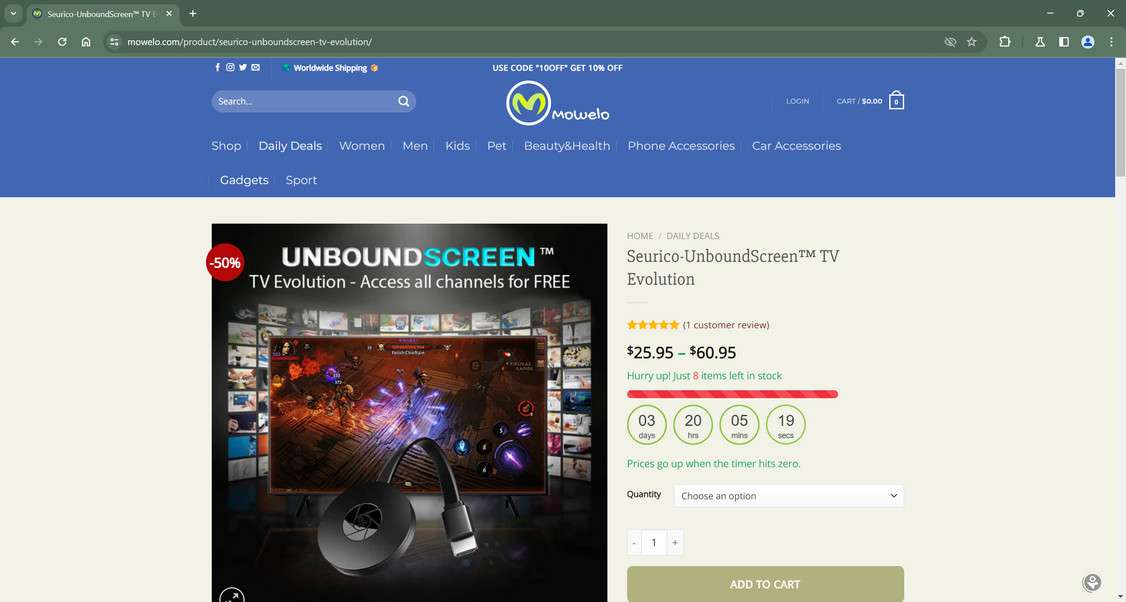1126x602 pixels.
Task: Switch to the Seurico-UnboundScreen browser tab
Action: click(95, 14)
